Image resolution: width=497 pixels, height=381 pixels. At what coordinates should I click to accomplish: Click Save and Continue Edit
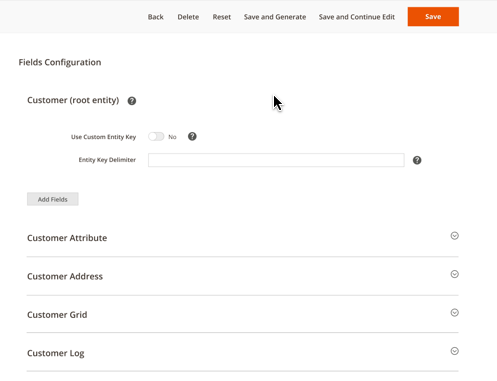click(x=357, y=17)
